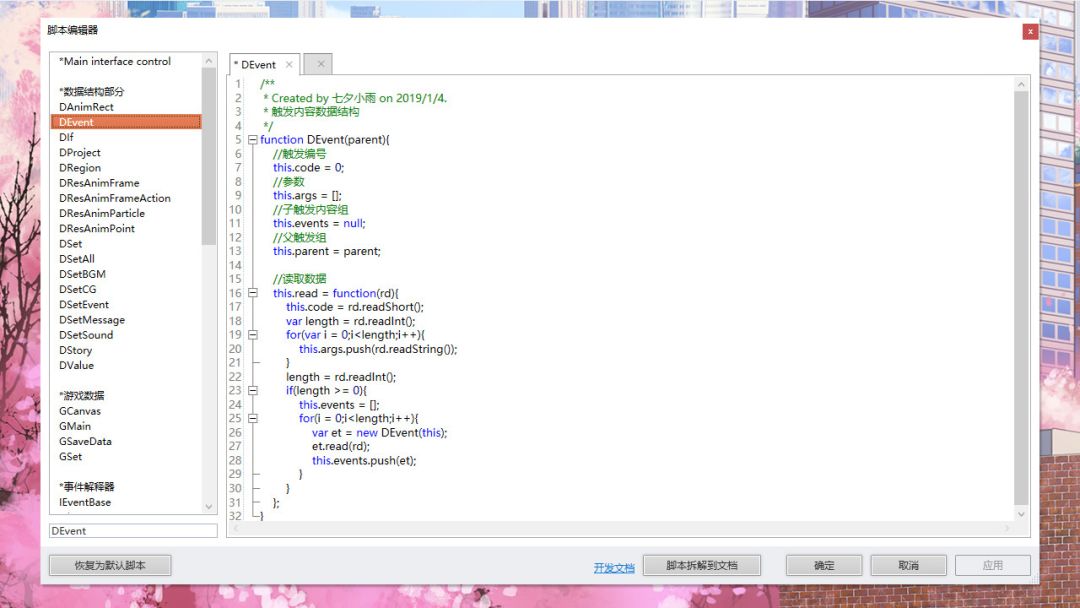Cancel the dialog with 取消

[907, 563]
